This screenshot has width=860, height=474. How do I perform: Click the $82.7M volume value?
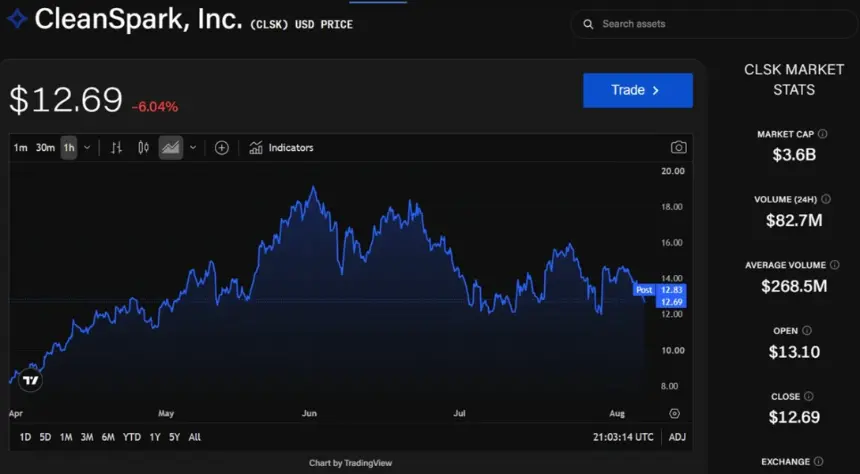tap(794, 221)
